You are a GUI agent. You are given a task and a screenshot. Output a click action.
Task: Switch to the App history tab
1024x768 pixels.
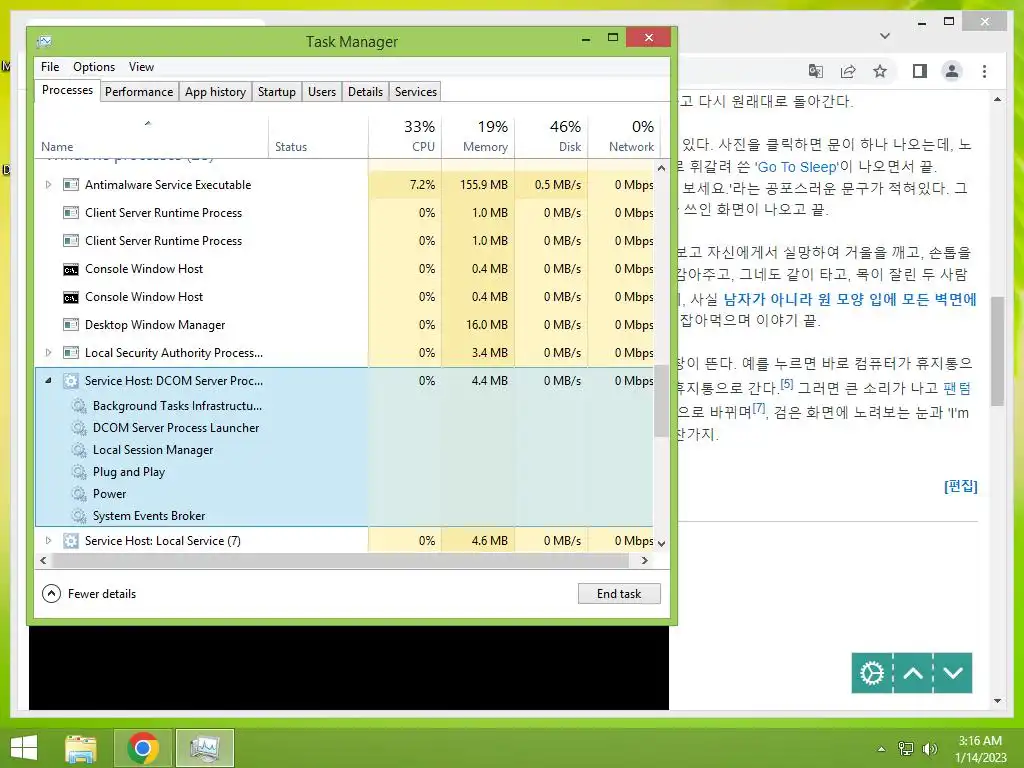click(x=216, y=92)
